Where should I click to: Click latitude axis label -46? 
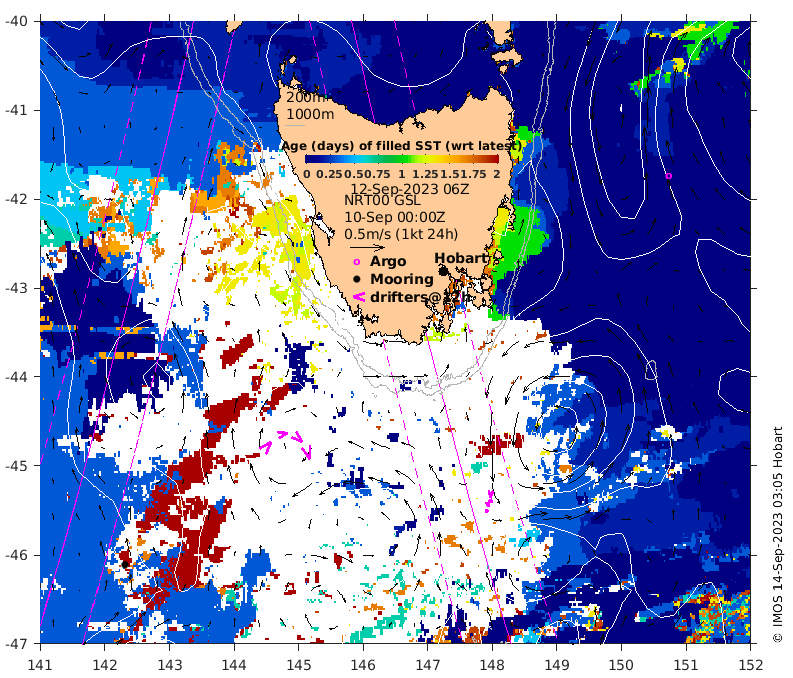click(16, 555)
